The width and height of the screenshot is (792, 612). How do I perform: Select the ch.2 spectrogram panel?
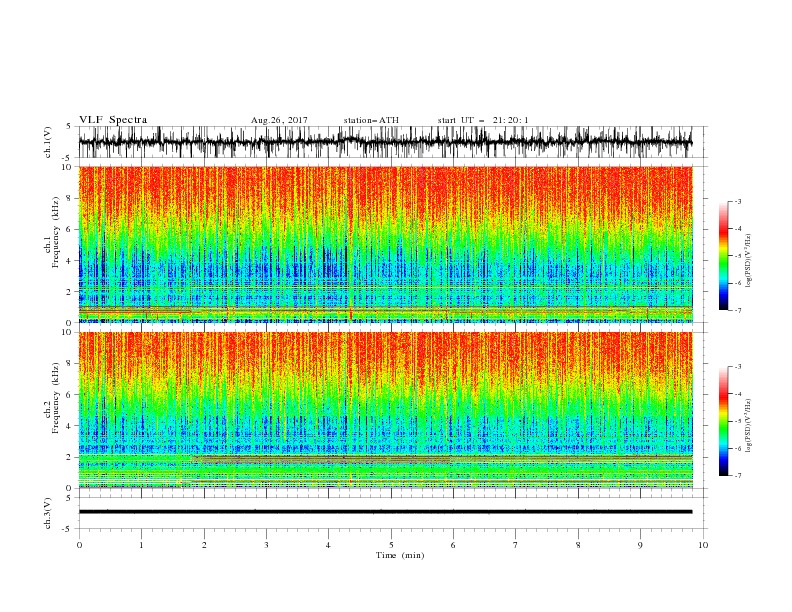pos(385,410)
